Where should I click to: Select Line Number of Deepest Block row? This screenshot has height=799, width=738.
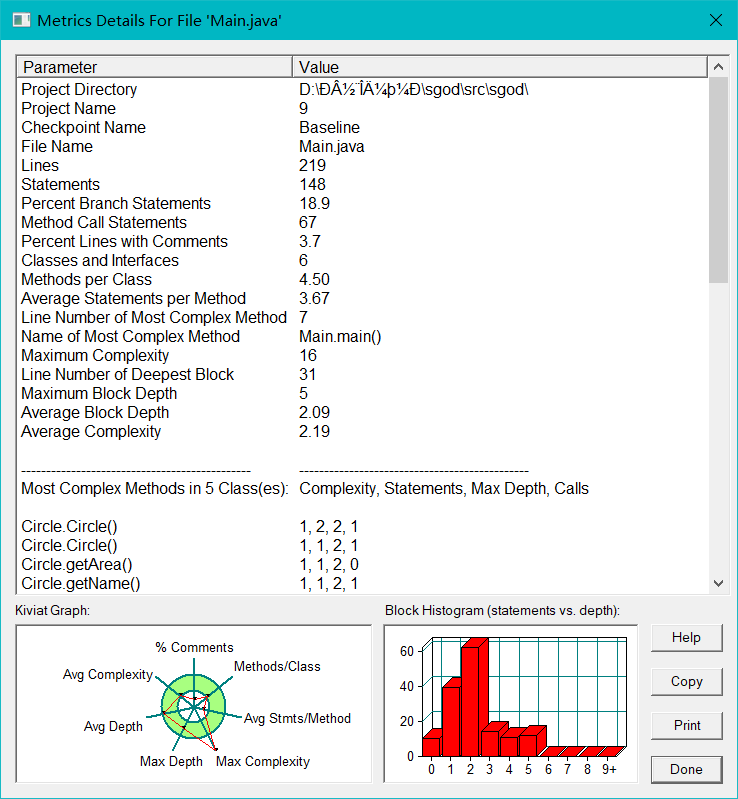click(x=362, y=374)
